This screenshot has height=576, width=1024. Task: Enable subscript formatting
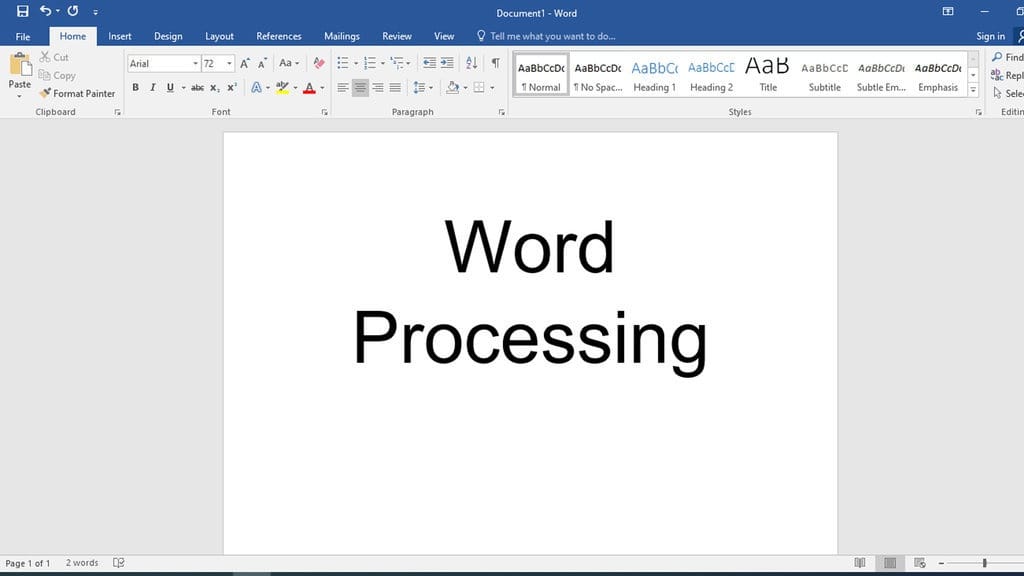214,87
